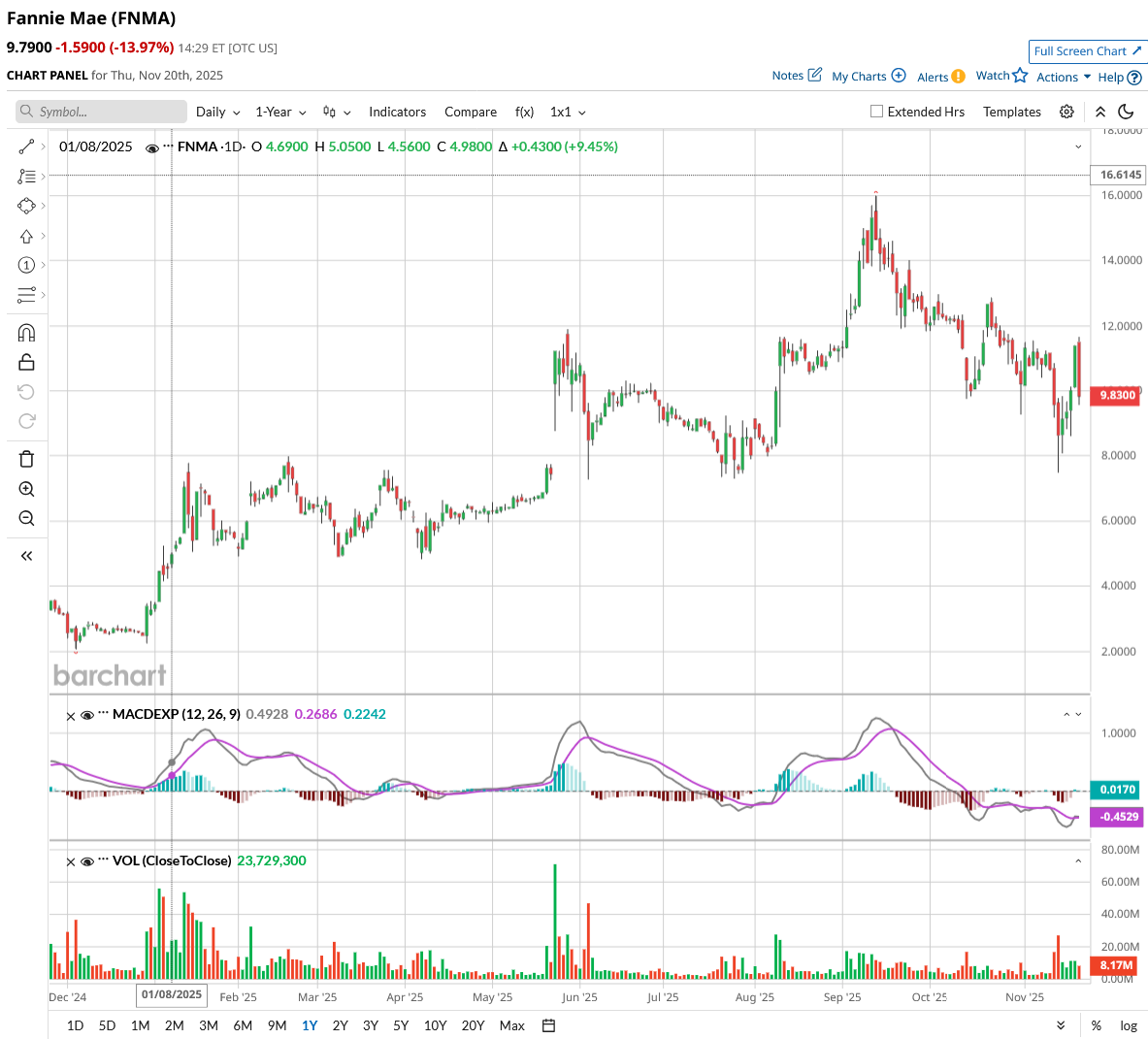Zoom in on the chart

[26, 489]
